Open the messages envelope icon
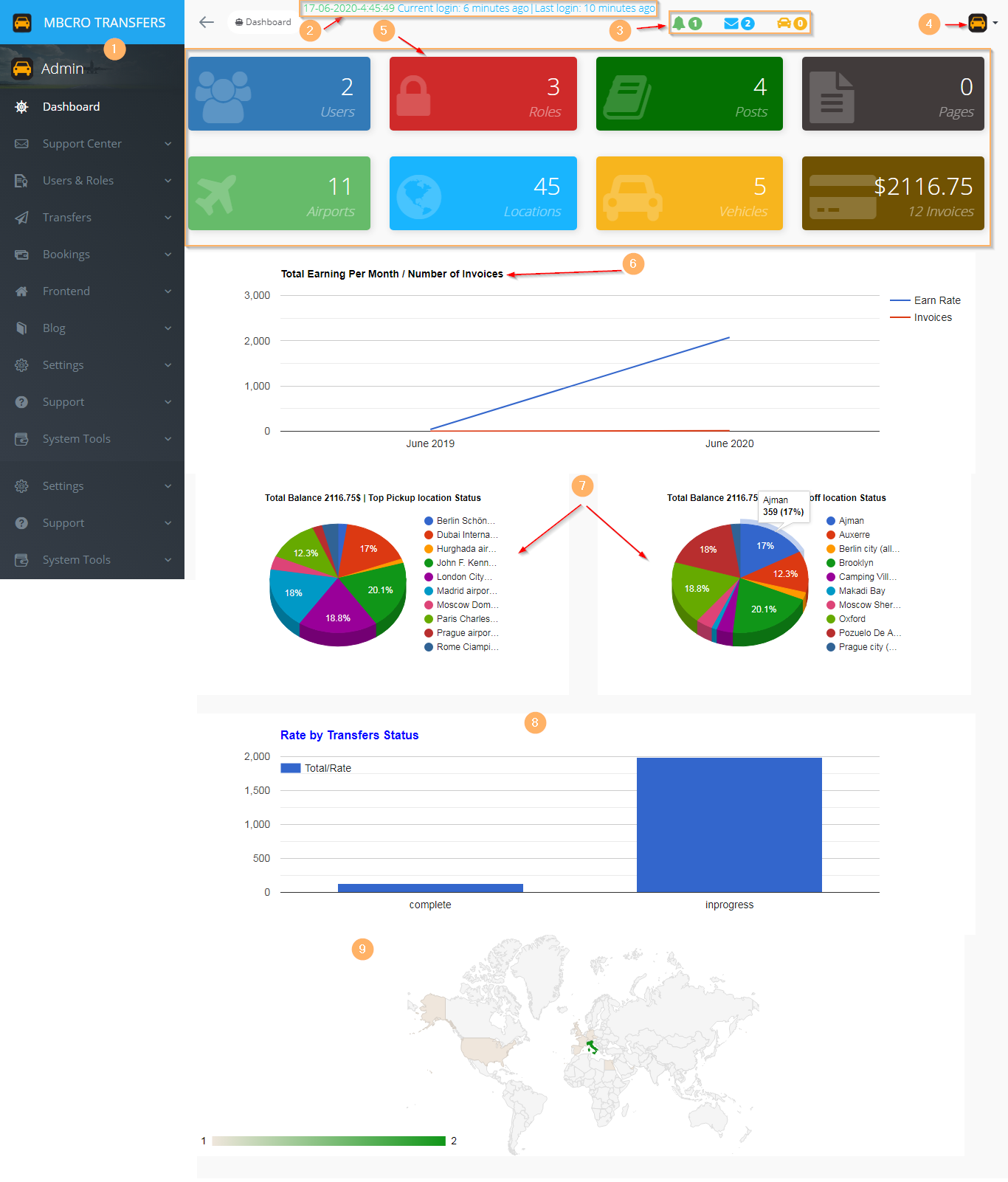 pos(731,24)
